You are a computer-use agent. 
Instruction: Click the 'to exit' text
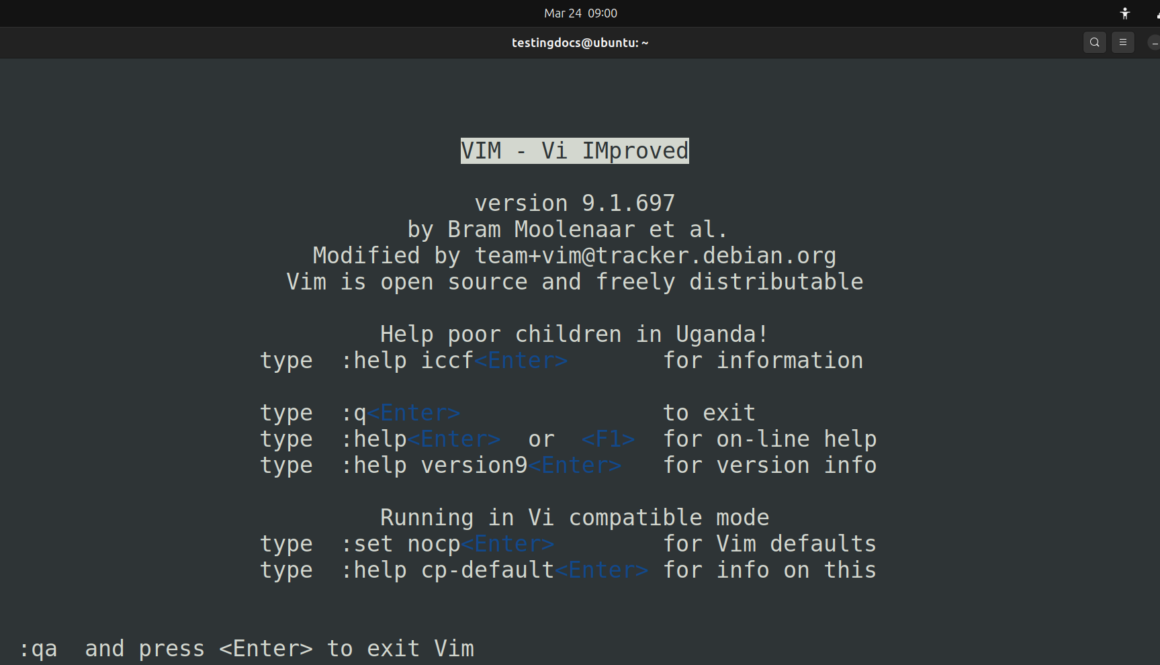point(709,413)
